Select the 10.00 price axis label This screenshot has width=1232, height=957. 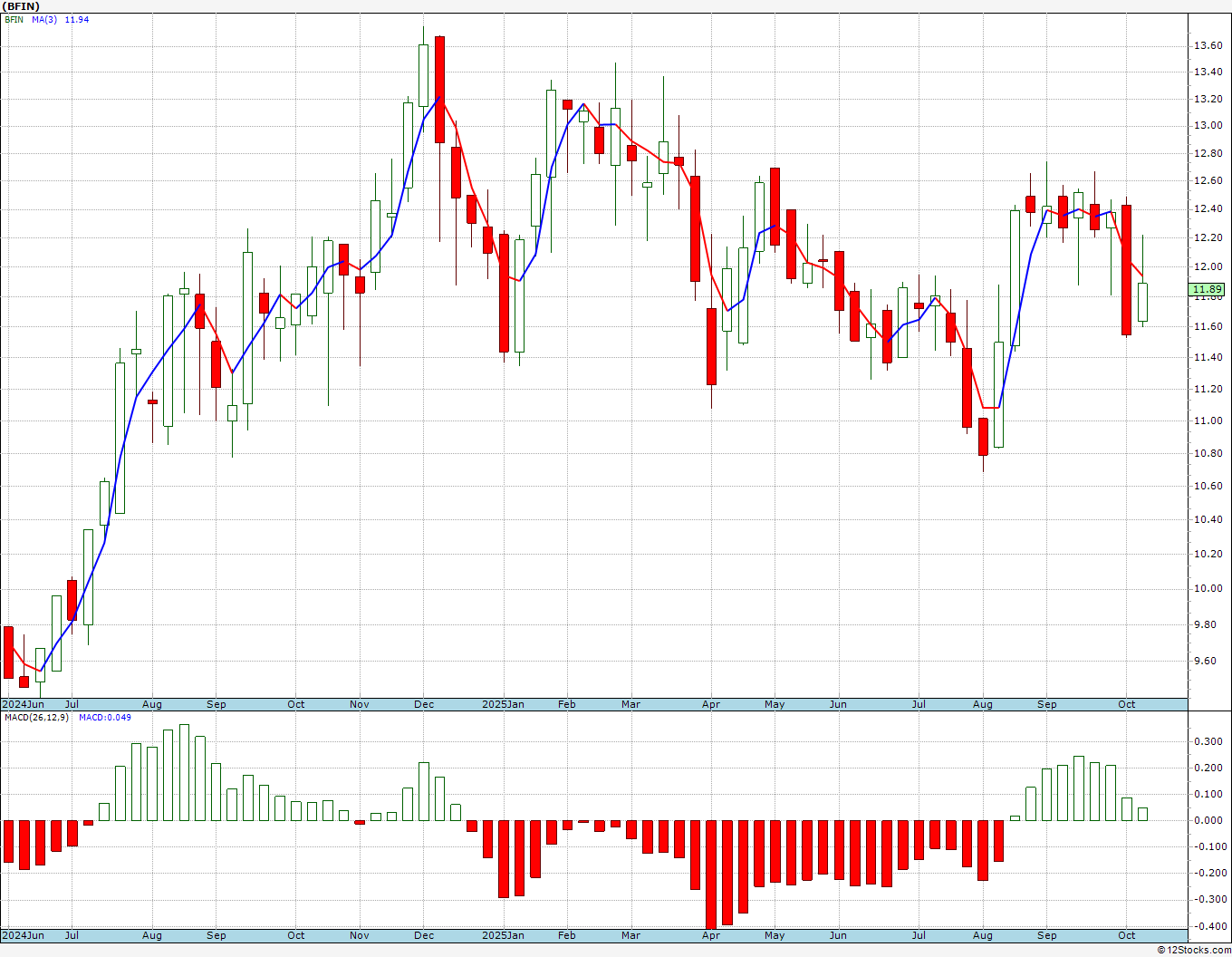pos(1208,589)
